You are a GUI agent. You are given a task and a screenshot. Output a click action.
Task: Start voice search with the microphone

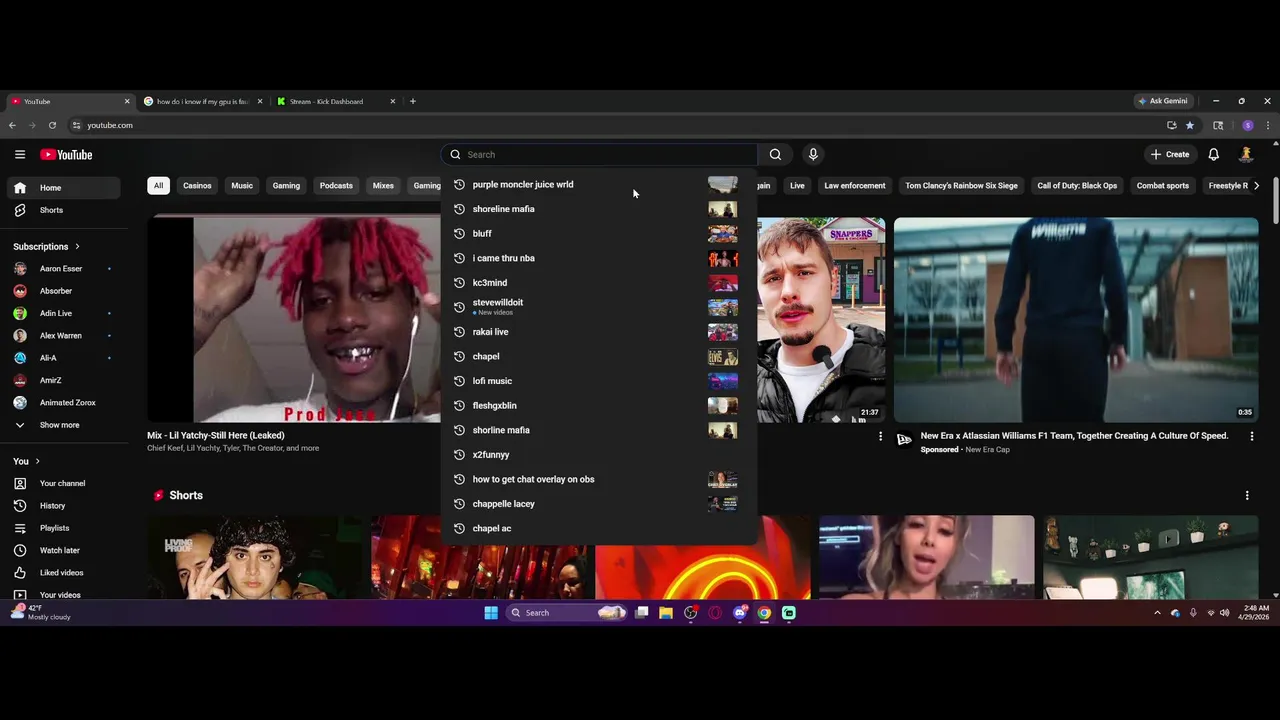click(813, 154)
